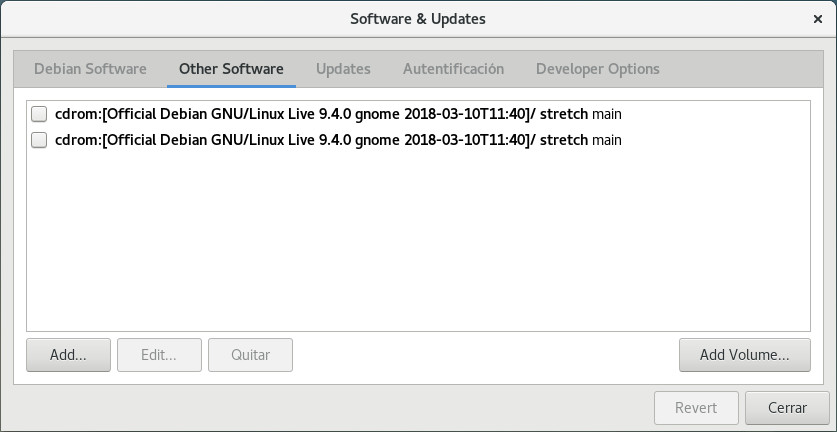Image resolution: width=837 pixels, height=432 pixels.
Task: Enable the first cdrom source checkbox
Action: 39,113
